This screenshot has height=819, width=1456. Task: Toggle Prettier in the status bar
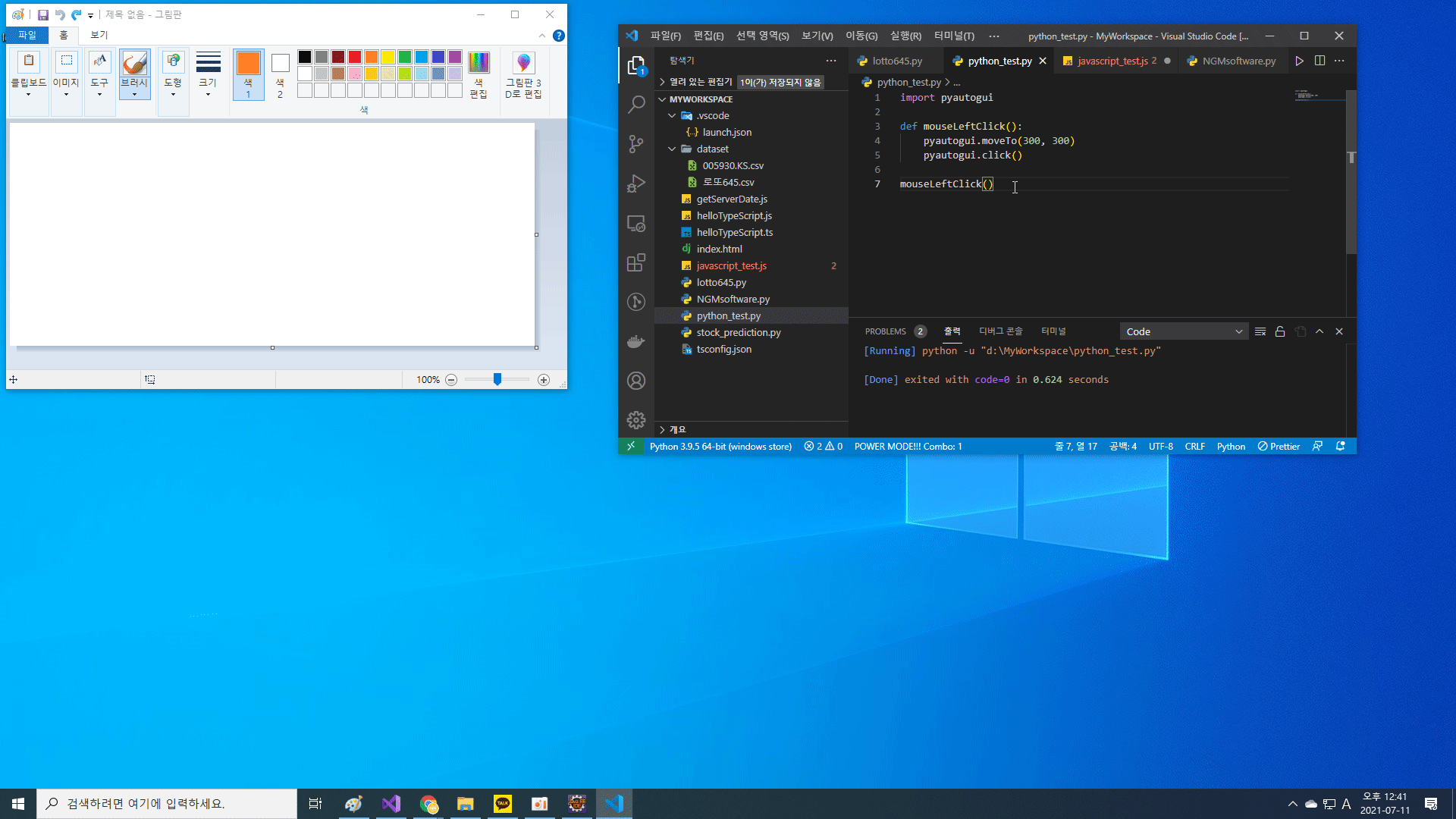click(x=1279, y=446)
